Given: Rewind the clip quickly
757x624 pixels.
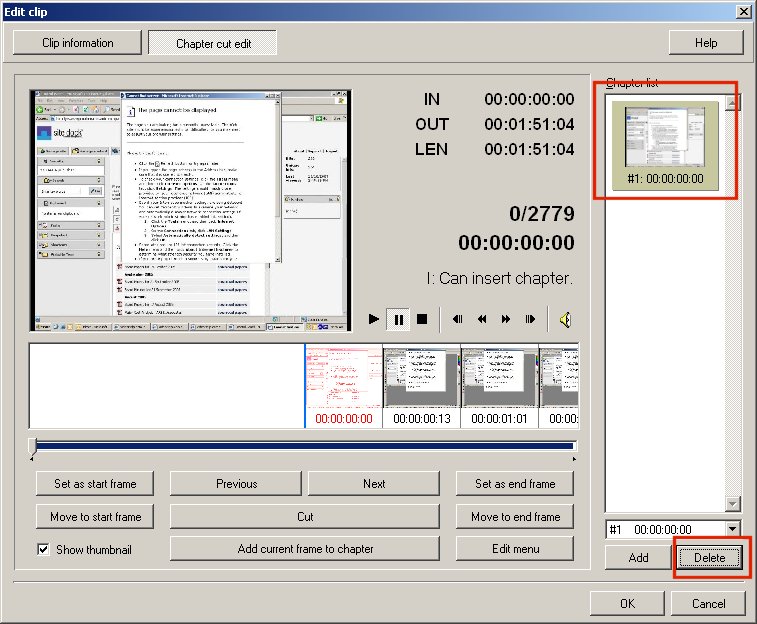Looking at the screenshot, I should tap(482, 319).
